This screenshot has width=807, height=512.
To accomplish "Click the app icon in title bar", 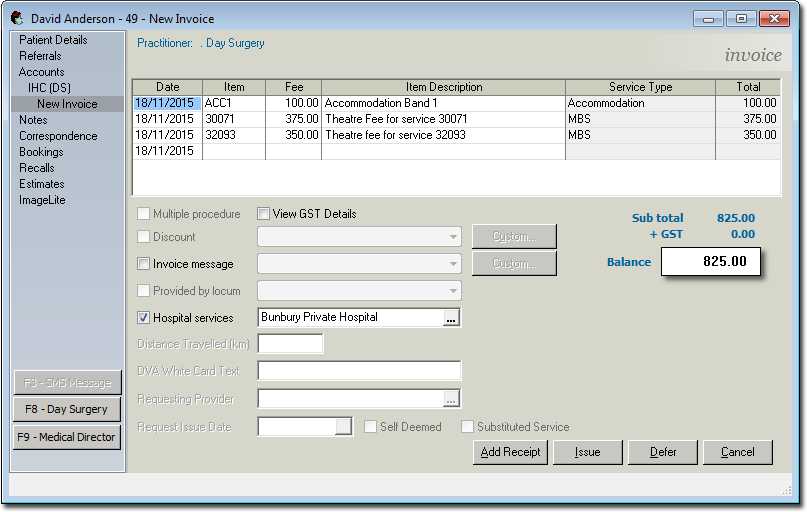I will 17,18.
